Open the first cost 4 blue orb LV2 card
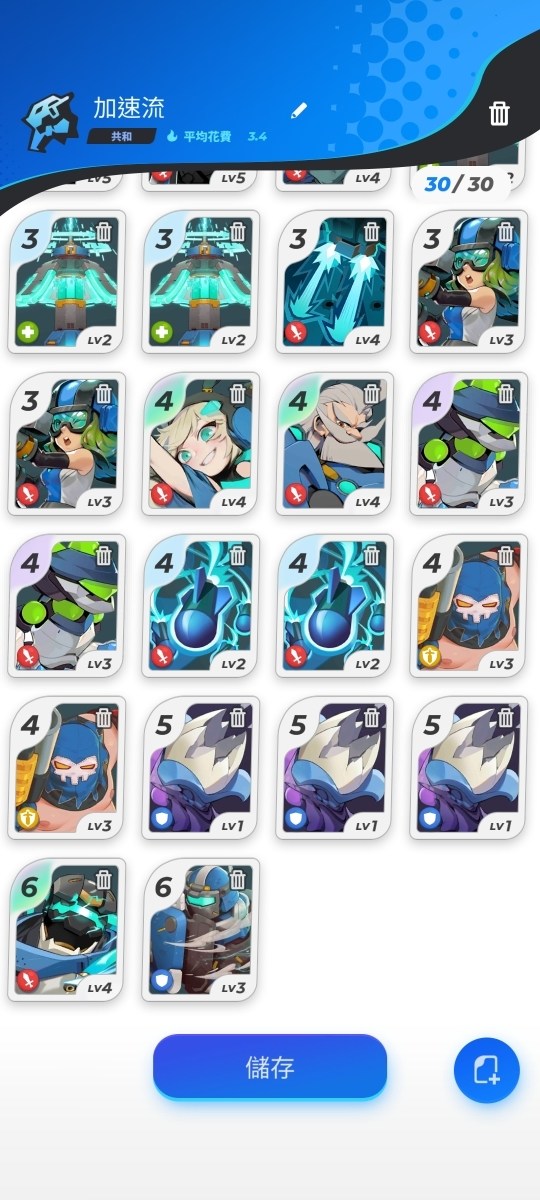This screenshot has height=1200, width=540. tap(201, 606)
